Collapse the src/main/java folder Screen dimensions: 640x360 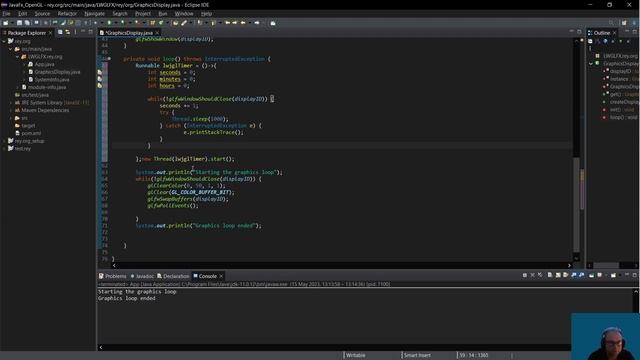coord(11,49)
